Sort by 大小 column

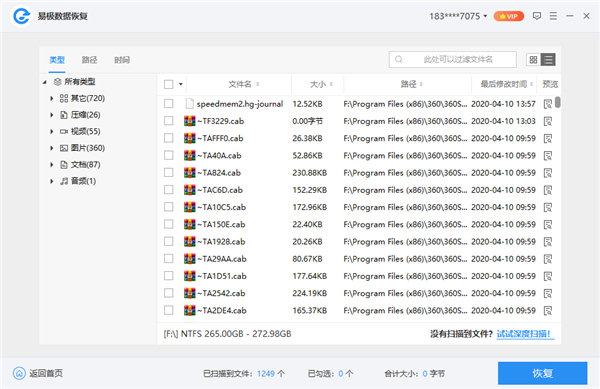coord(321,84)
